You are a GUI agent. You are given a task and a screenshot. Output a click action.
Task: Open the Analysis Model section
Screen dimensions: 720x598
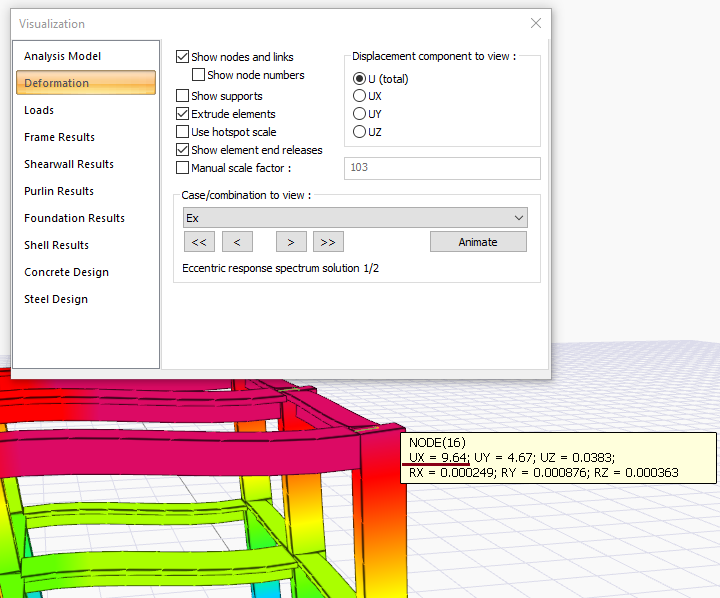point(63,56)
